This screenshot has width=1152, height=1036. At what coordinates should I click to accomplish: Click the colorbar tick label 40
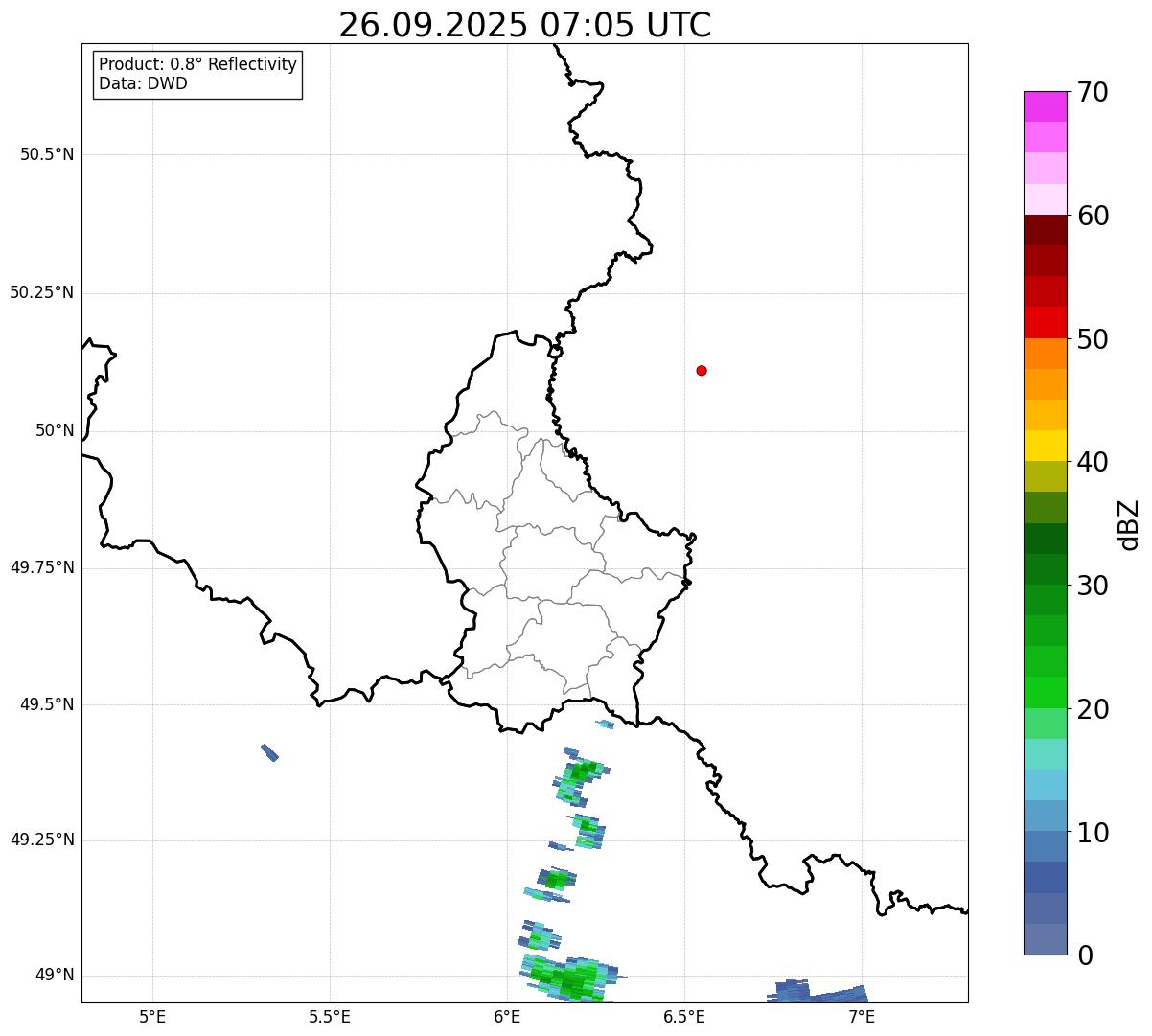pos(1093,462)
